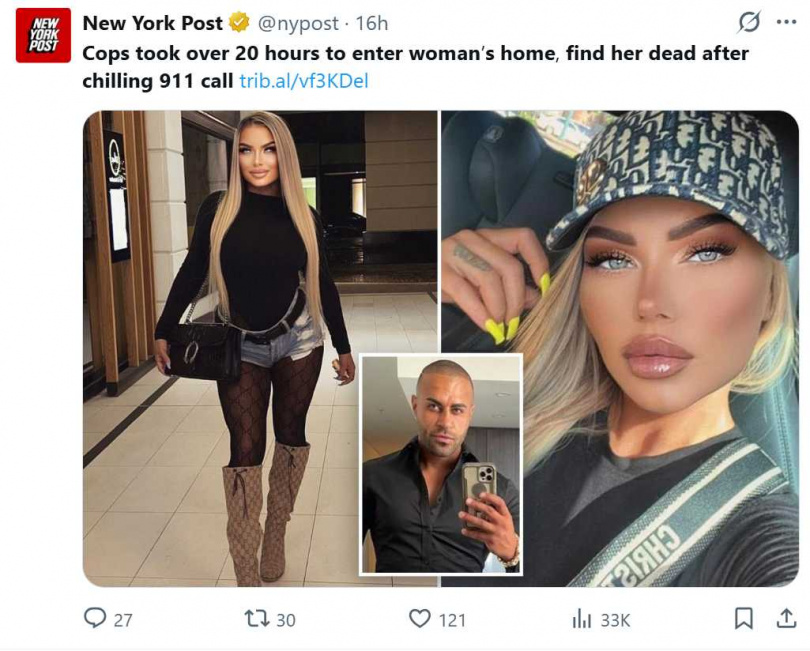Like the post with heart icon
This screenshot has height=651, width=810.
419,618
